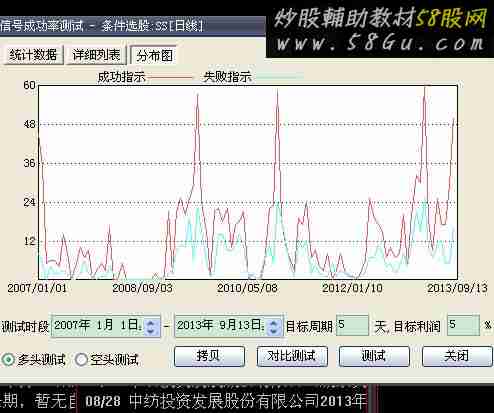
Task: Decrease the start date with down arrow
Action: 151,330
